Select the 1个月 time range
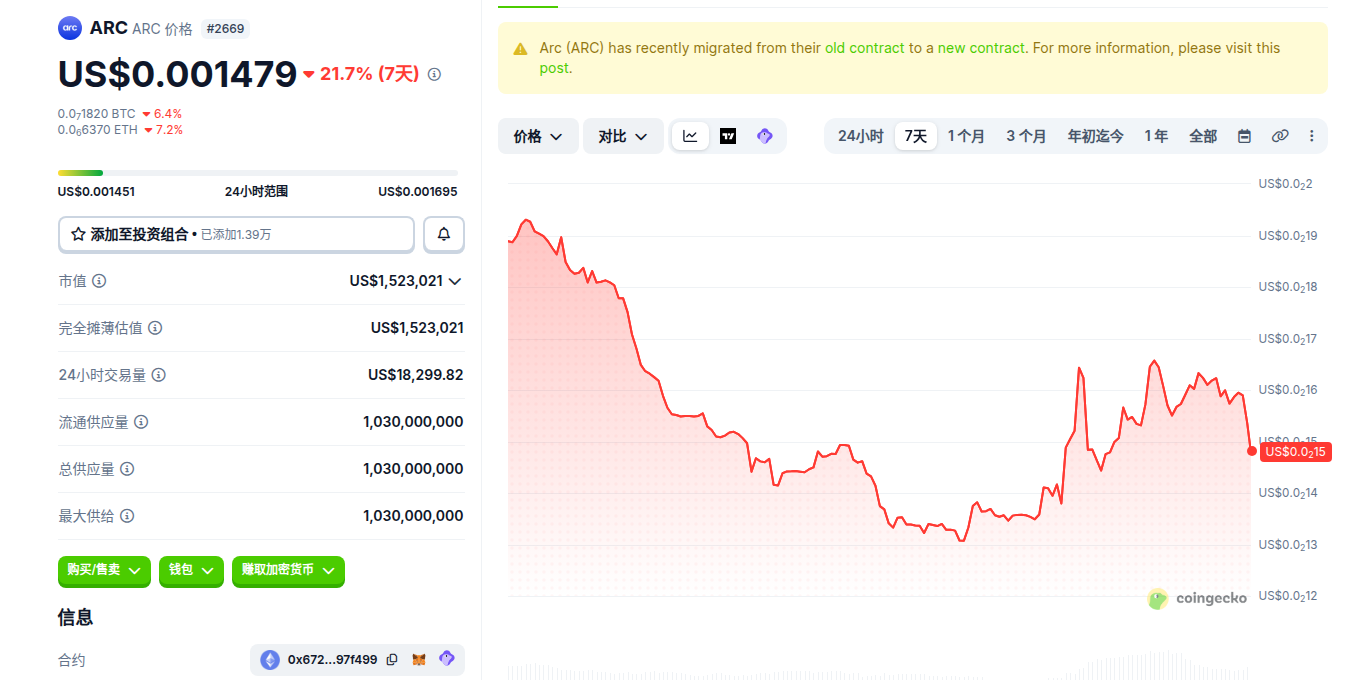 point(966,136)
